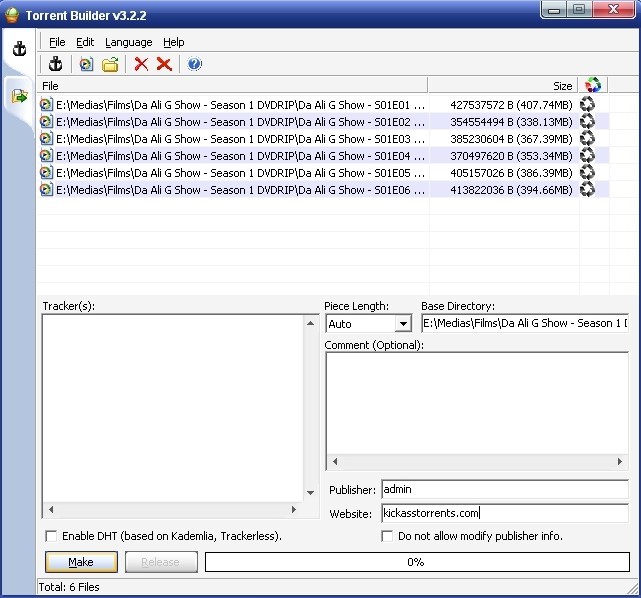Viewport: 641px width, 598px height.
Task: Check Do not allow modify publisher info
Action: tap(387, 536)
